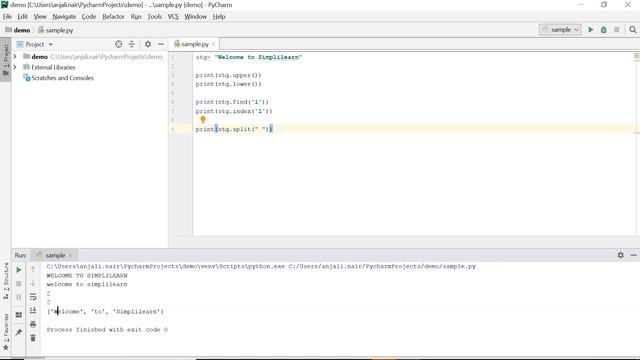Hide the Run panel with the minus icon
Image resolution: width=640 pixels, height=360 pixels.
(633, 255)
